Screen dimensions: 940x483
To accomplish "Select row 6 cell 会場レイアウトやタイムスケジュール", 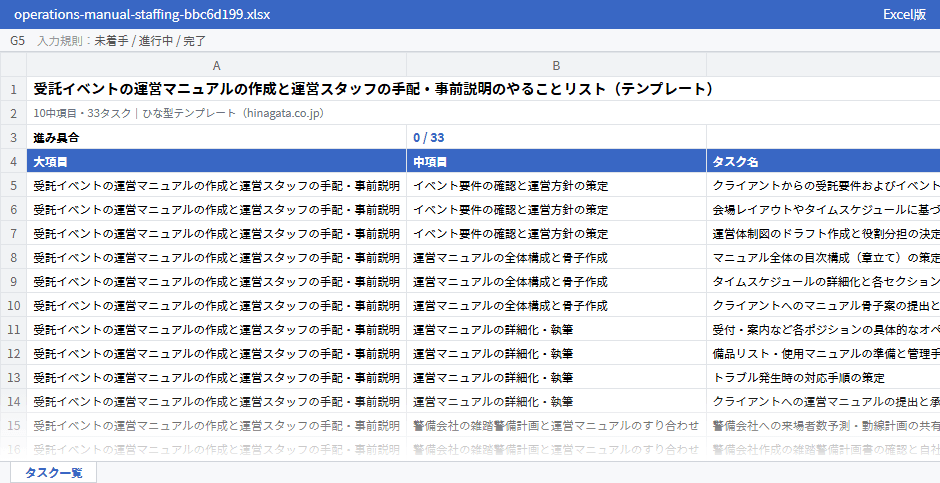I will [823, 209].
